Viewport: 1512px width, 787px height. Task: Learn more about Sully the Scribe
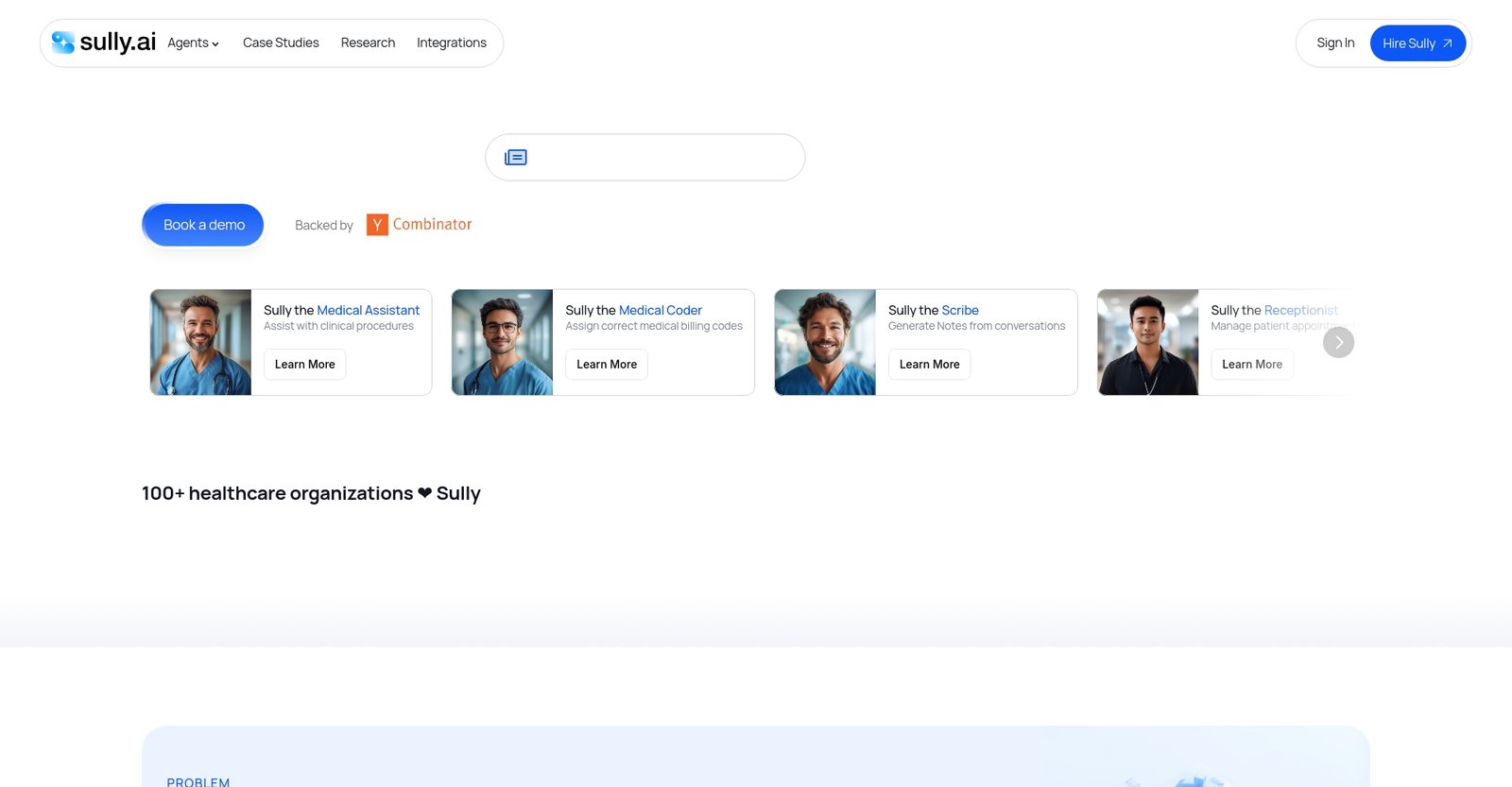point(929,365)
